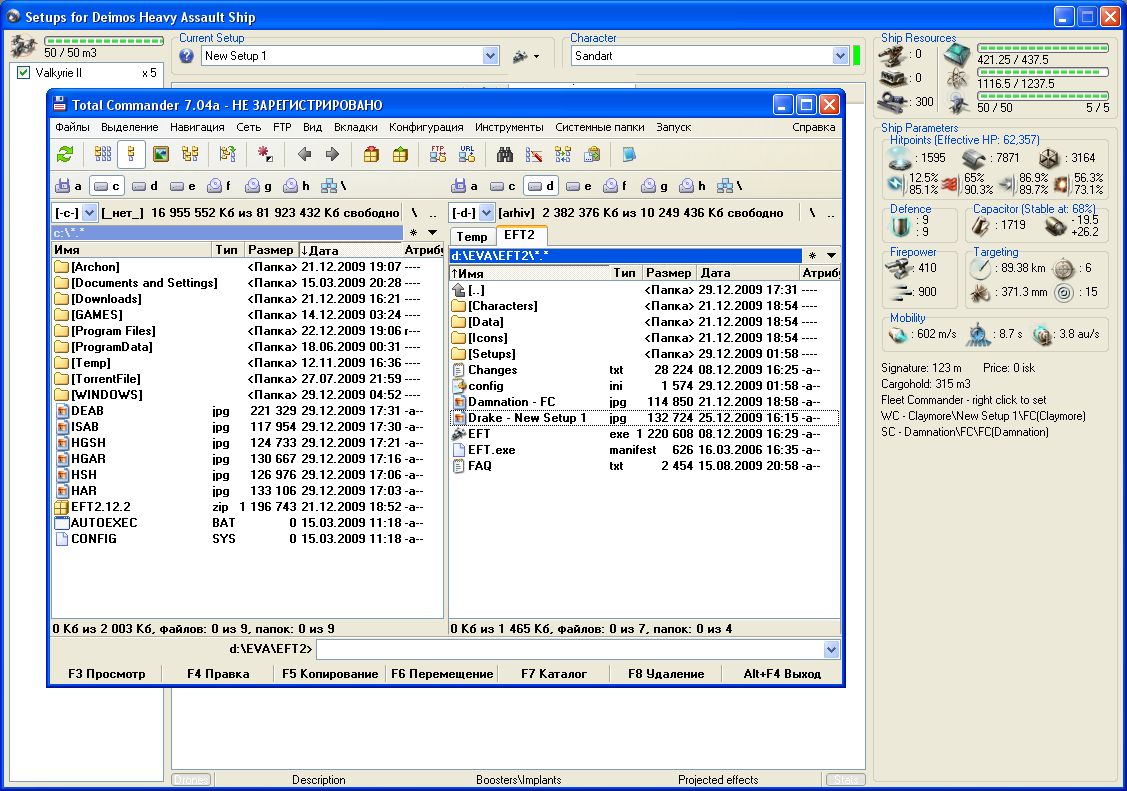Click the blue help icon beside Current Setup
This screenshot has width=1127, height=791.
tap(186, 56)
